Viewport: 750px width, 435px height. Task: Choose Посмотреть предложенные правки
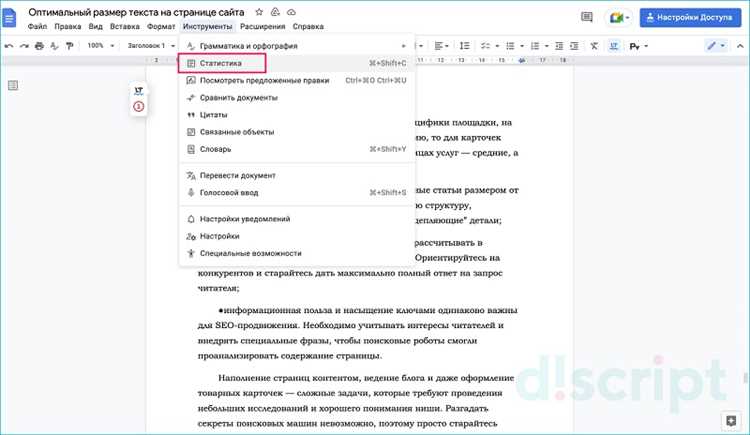point(297,80)
